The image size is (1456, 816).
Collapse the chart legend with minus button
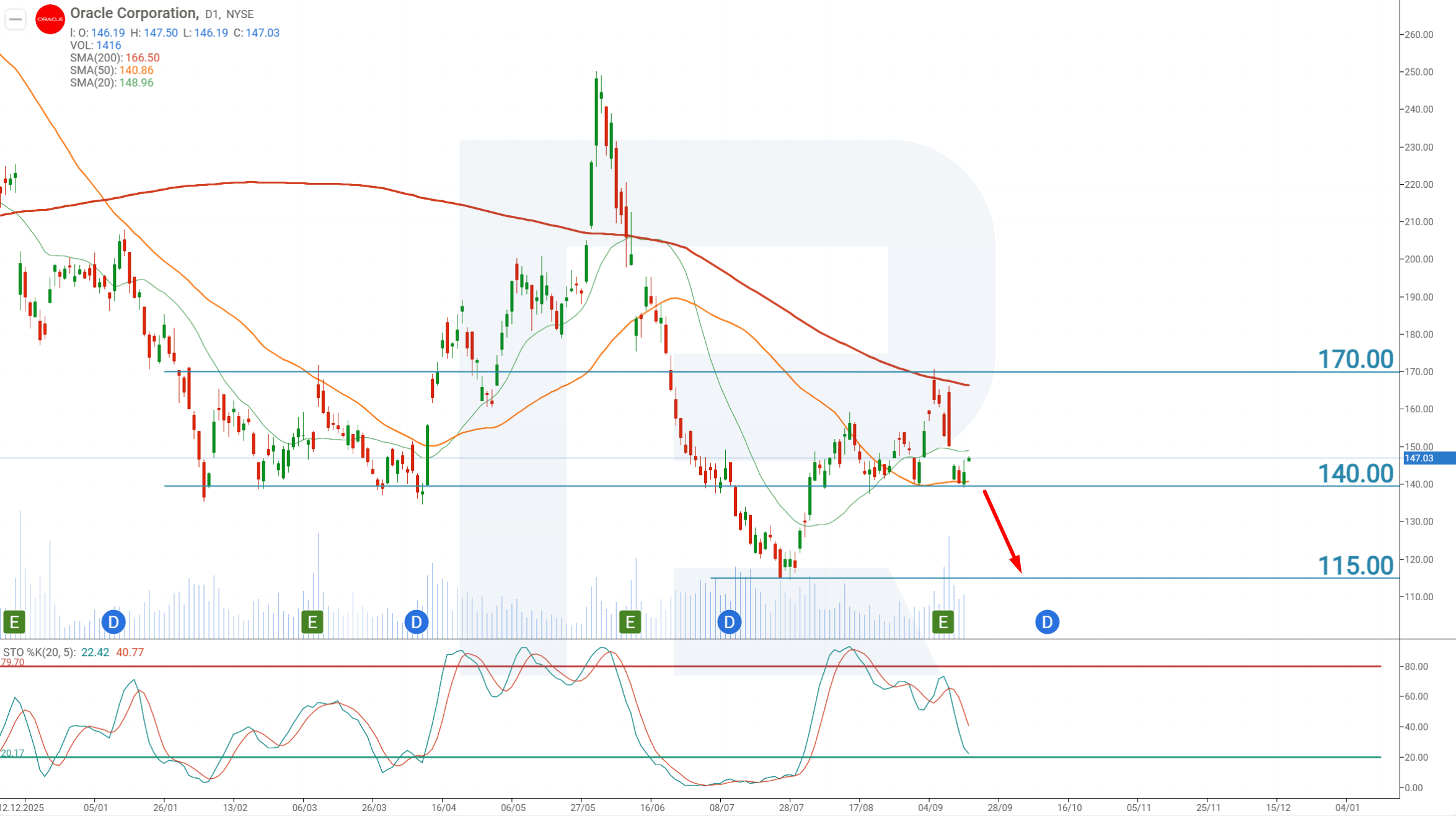click(15, 19)
